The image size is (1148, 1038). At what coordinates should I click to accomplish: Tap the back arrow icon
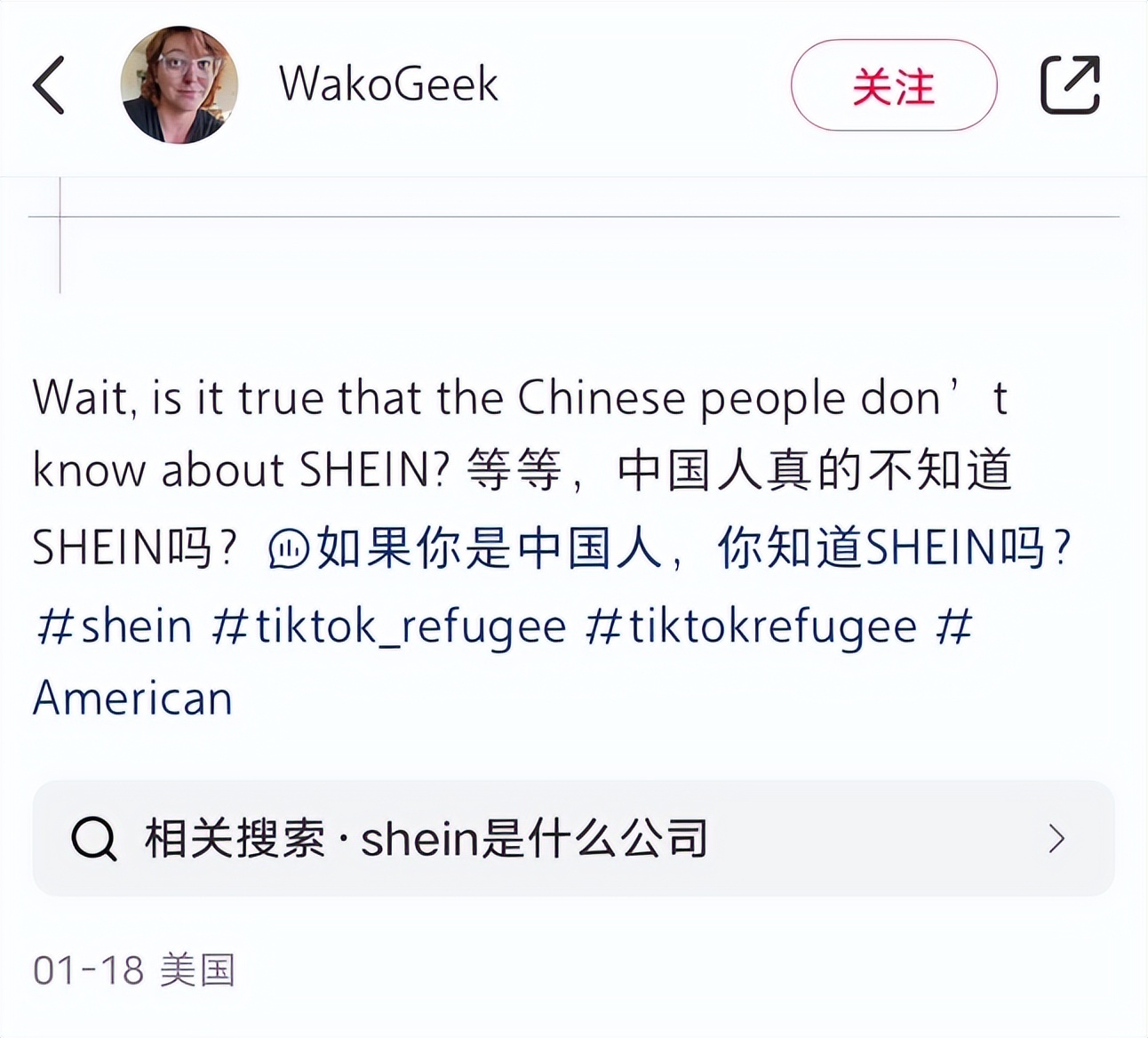click(x=49, y=85)
